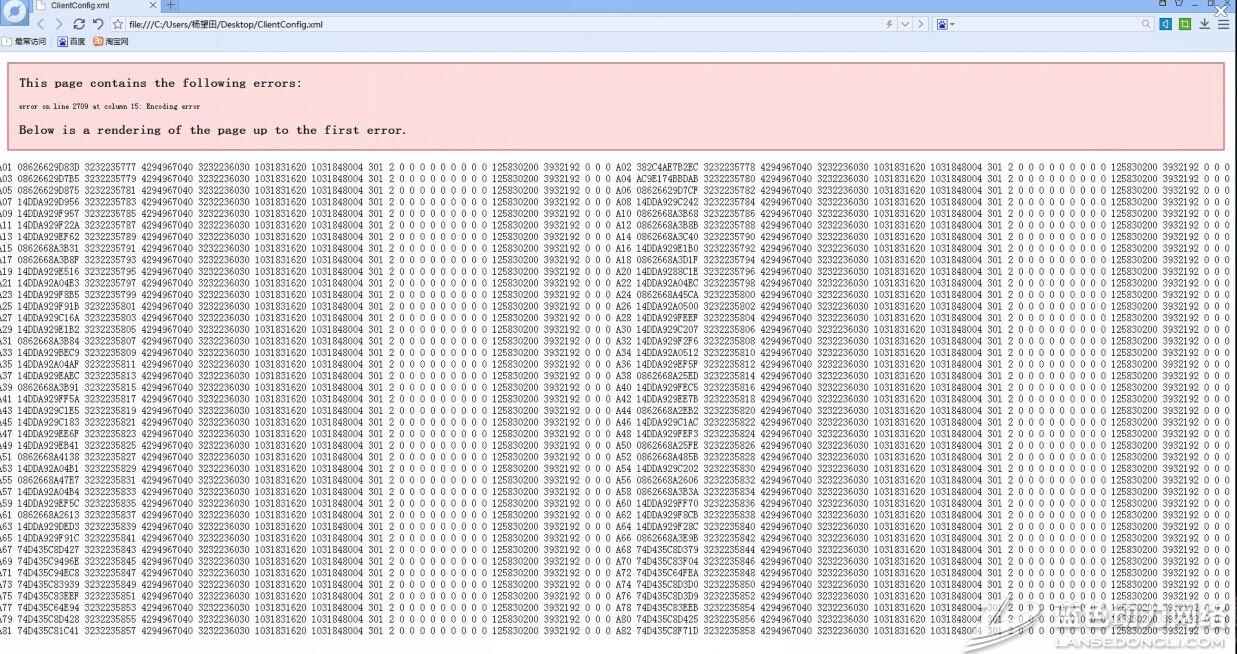
Task: Click the magnifier search icon
Action: [x=1146, y=24]
